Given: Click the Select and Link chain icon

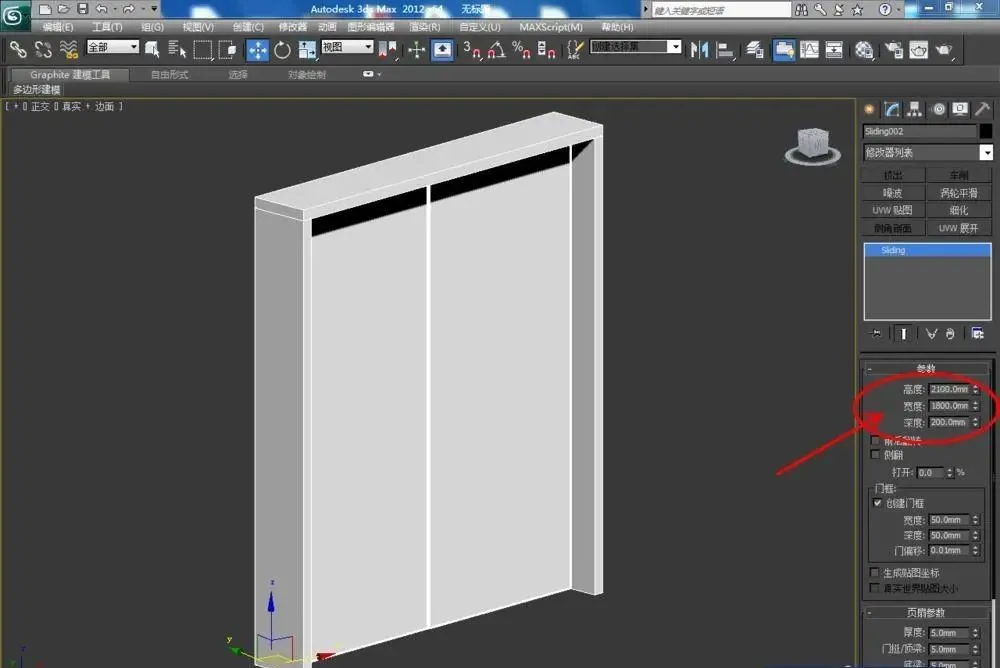Looking at the screenshot, I should coord(18,50).
